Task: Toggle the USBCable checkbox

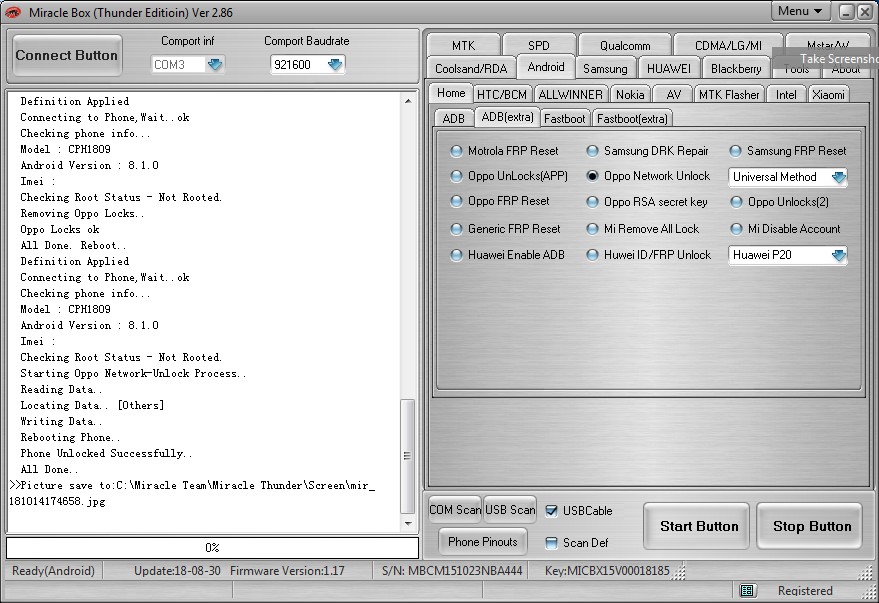Action: coord(552,511)
